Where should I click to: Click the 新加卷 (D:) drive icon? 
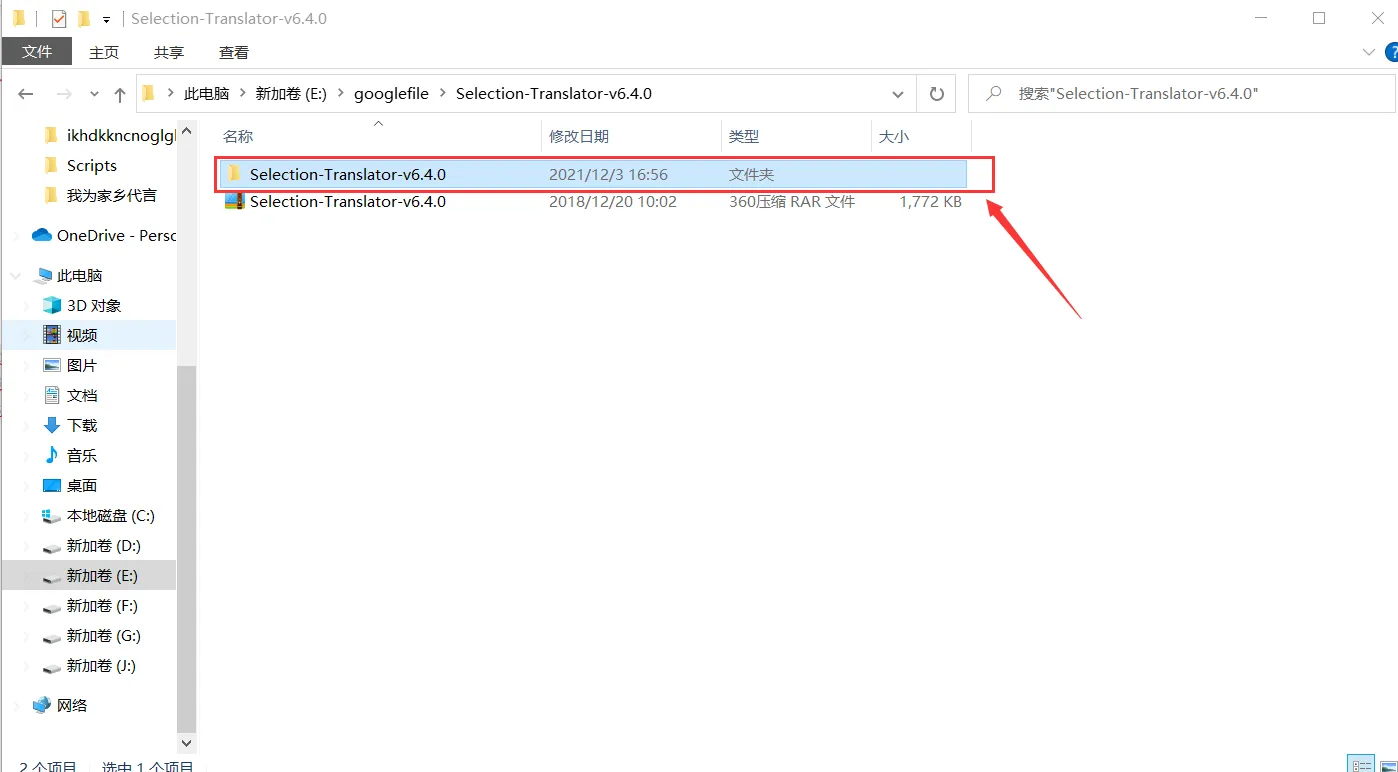click(x=52, y=547)
